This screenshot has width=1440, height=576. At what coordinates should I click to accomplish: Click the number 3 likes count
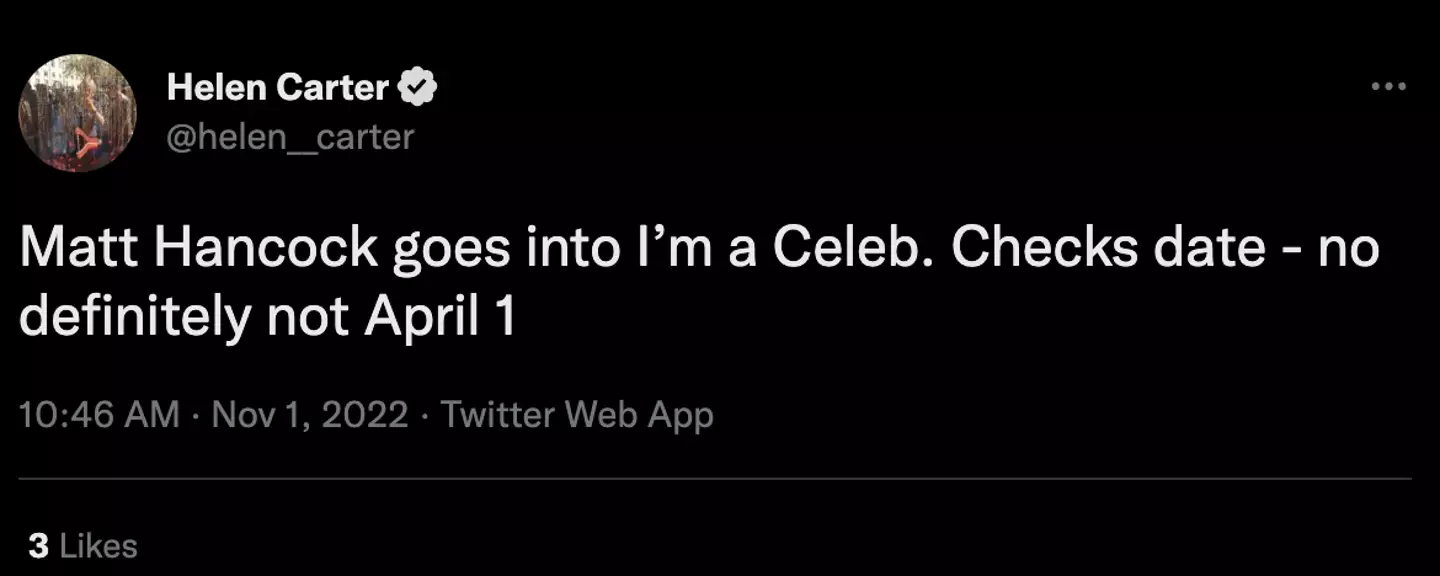click(38, 546)
